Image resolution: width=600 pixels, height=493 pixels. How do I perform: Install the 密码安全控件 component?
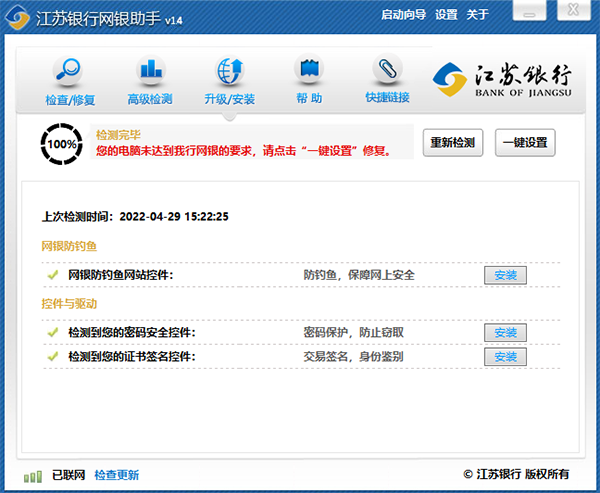point(505,333)
